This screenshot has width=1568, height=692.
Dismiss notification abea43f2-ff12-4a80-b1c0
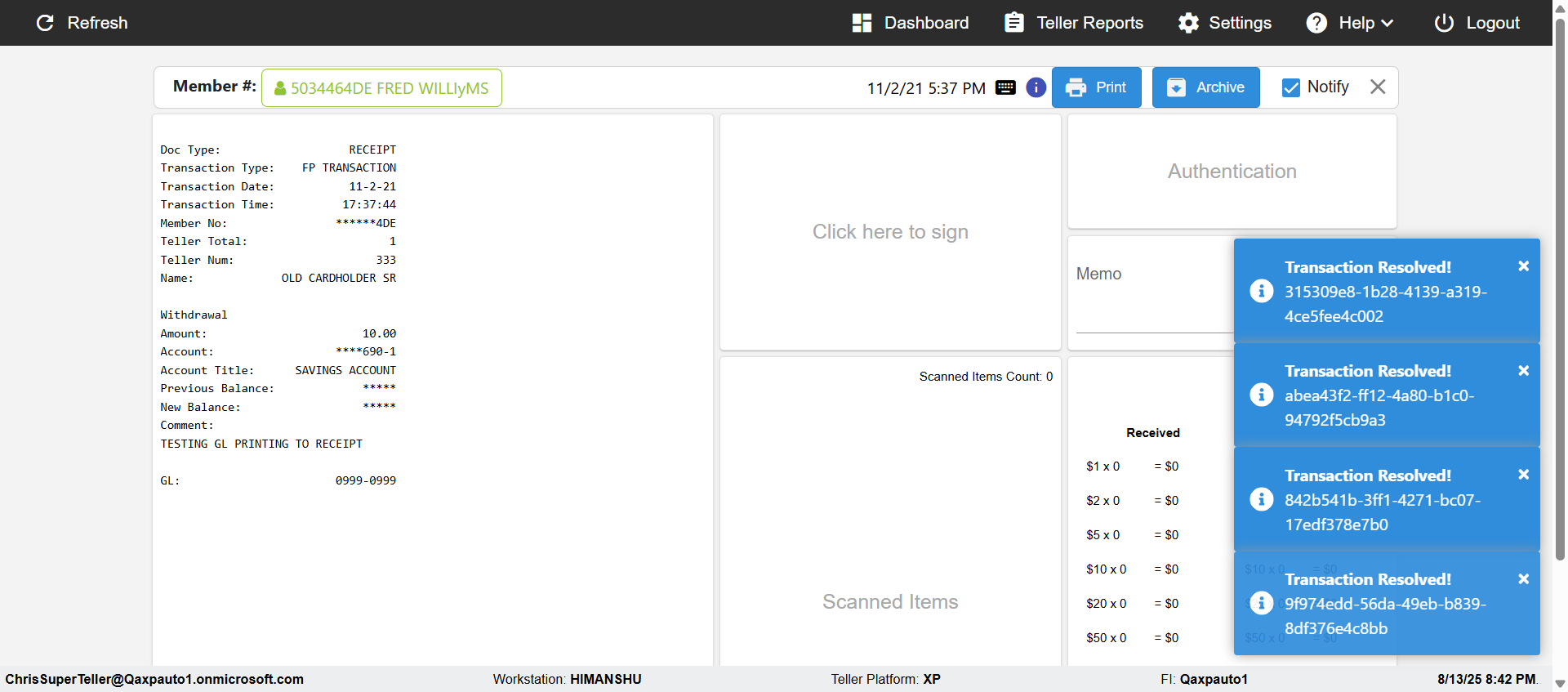click(x=1523, y=371)
